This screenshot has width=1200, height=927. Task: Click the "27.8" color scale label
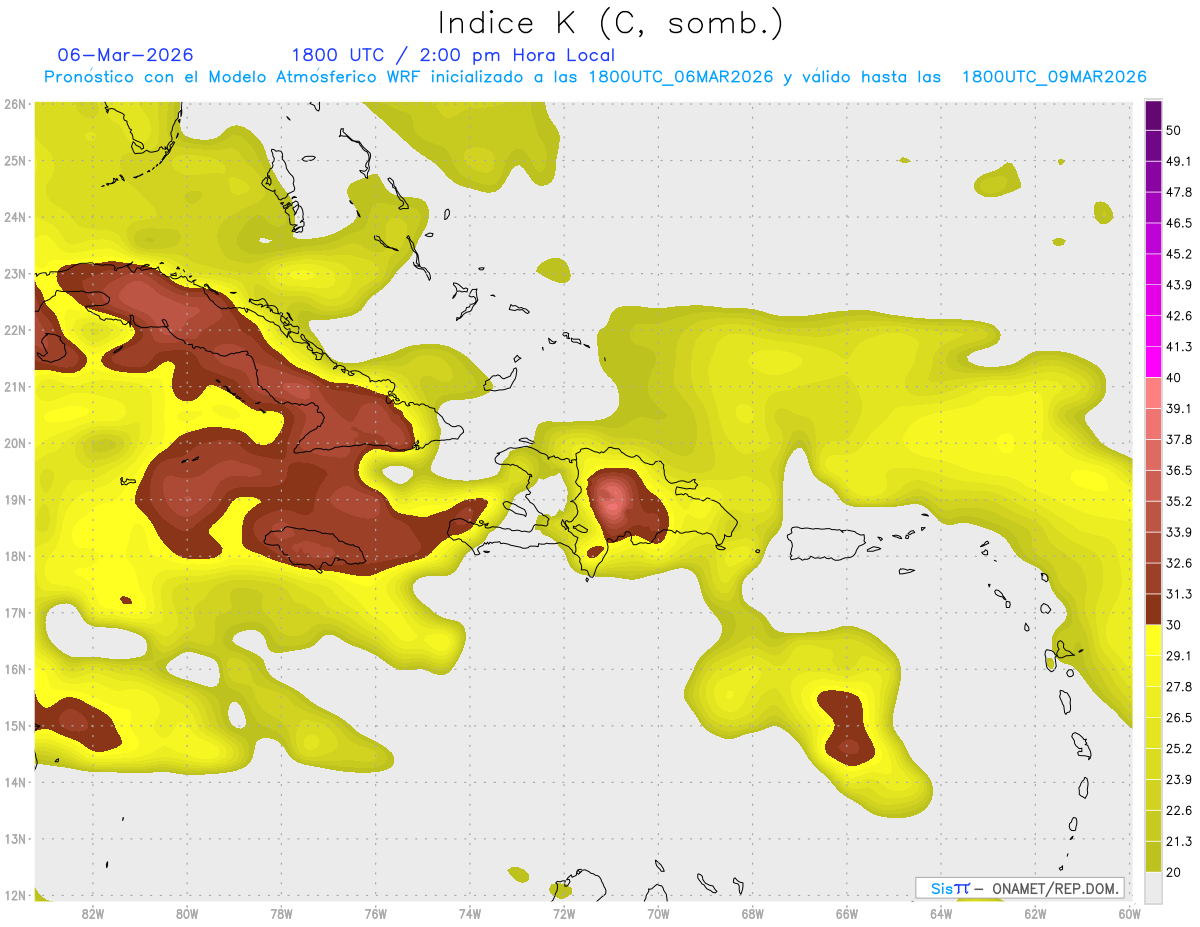[x=1178, y=687]
